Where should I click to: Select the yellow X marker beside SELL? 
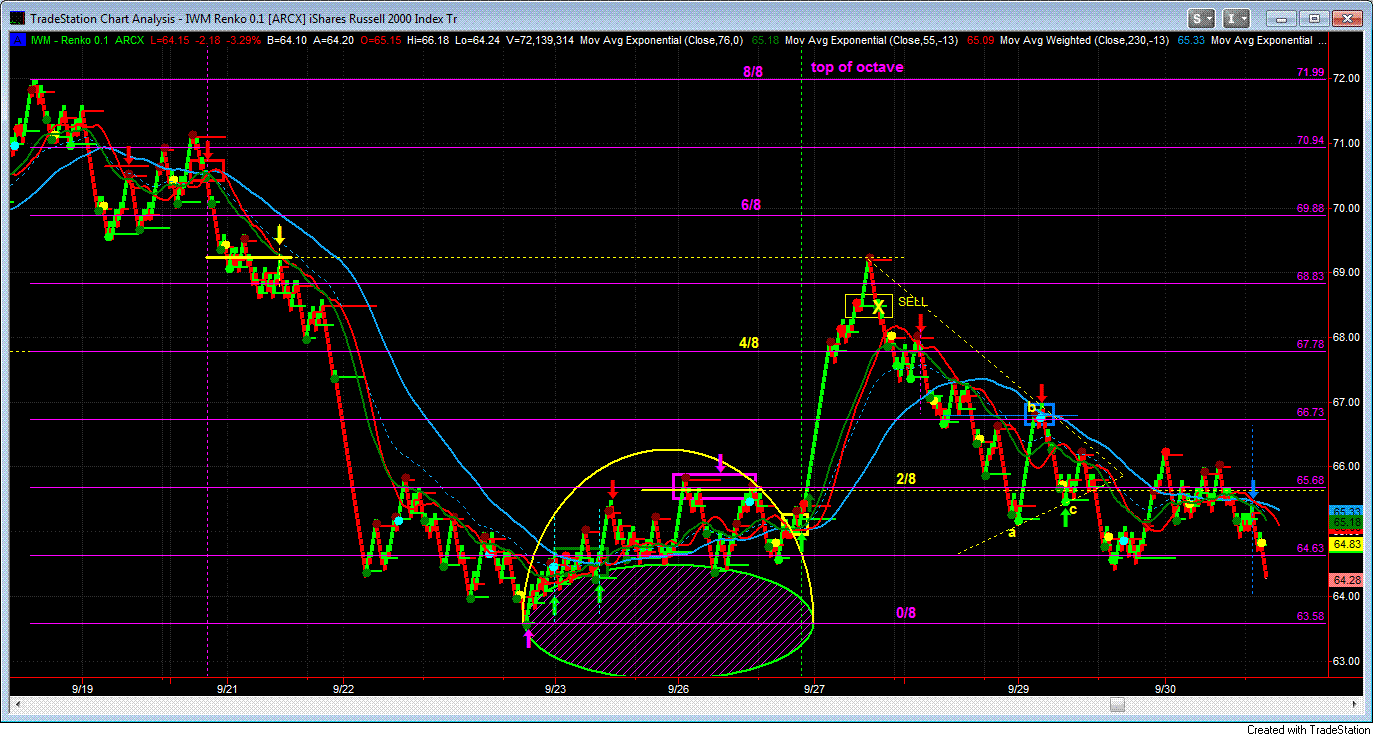878,306
